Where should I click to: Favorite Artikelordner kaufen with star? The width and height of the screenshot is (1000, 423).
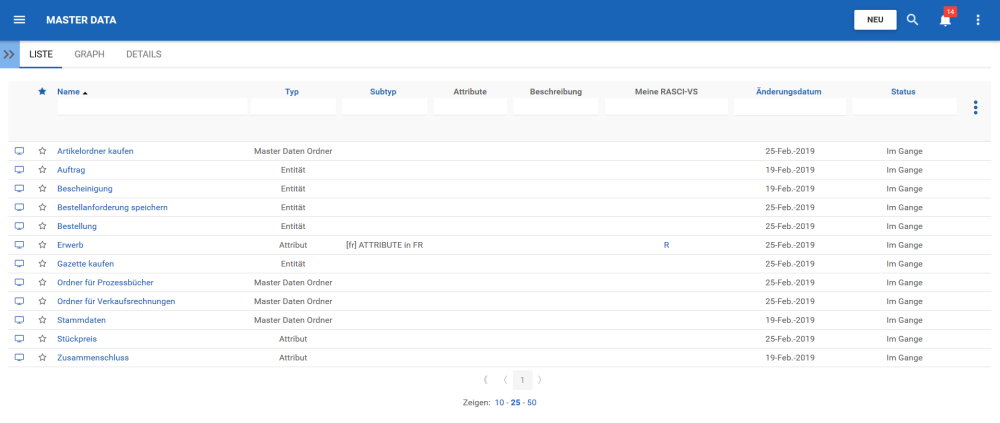[x=42, y=151]
